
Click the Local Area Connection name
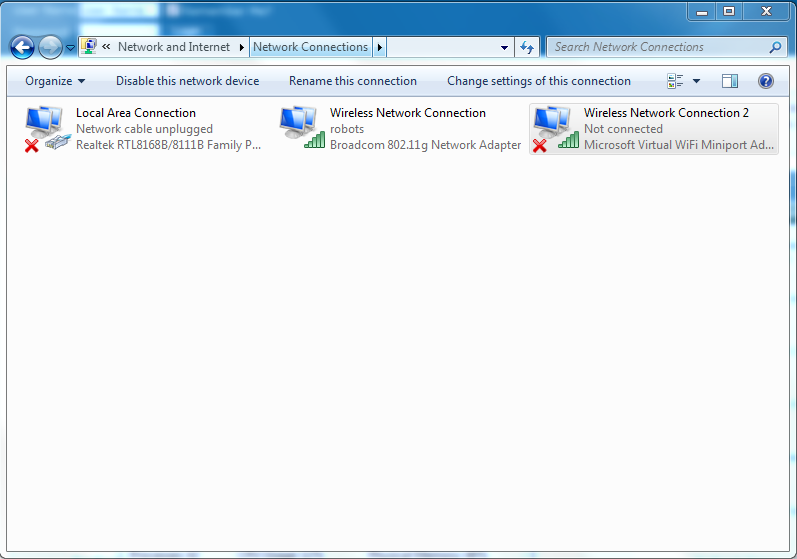[x=136, y=113]
